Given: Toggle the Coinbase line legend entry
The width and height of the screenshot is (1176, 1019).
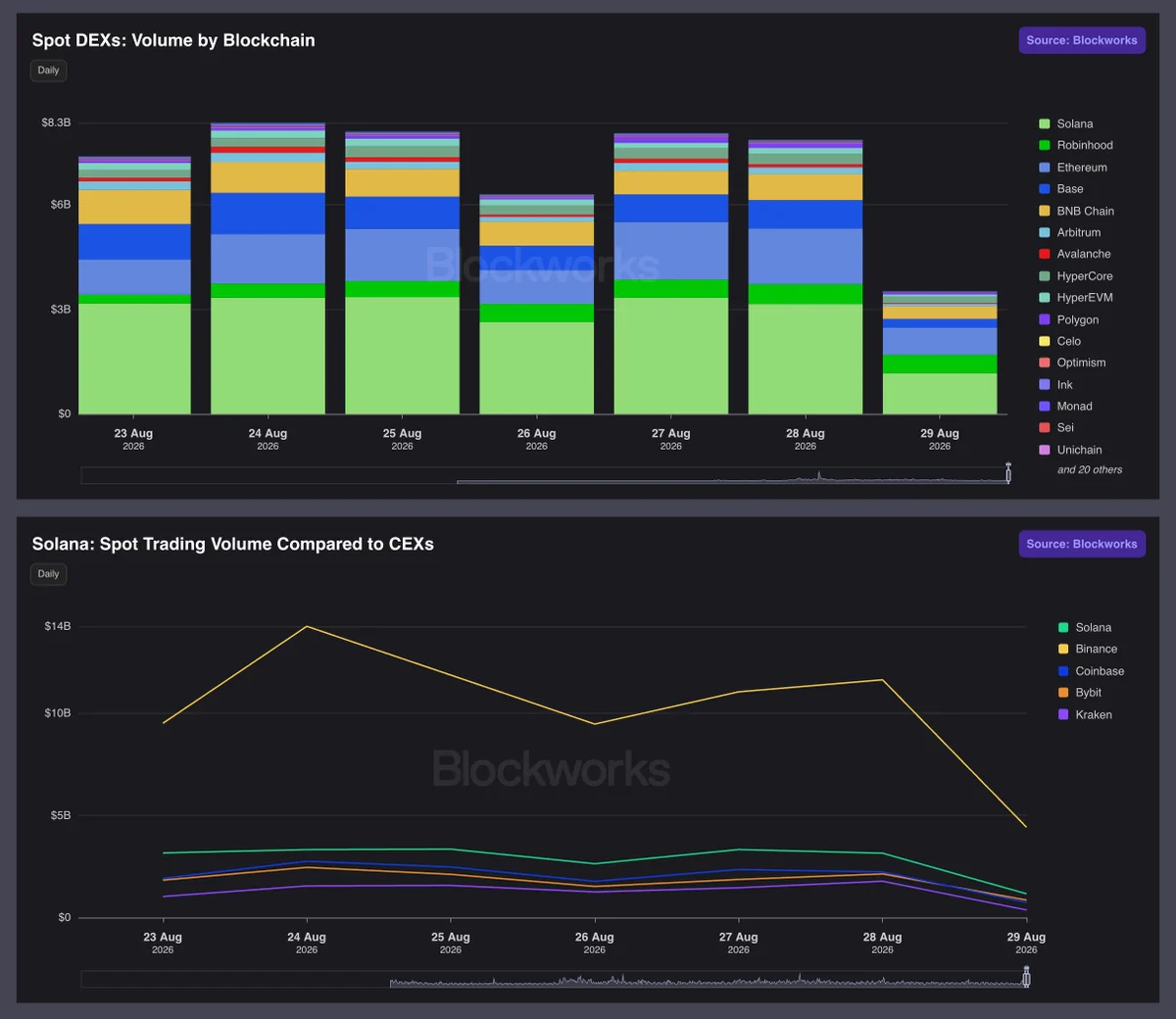Looking at the screenshot, I should coord(1091,671).
